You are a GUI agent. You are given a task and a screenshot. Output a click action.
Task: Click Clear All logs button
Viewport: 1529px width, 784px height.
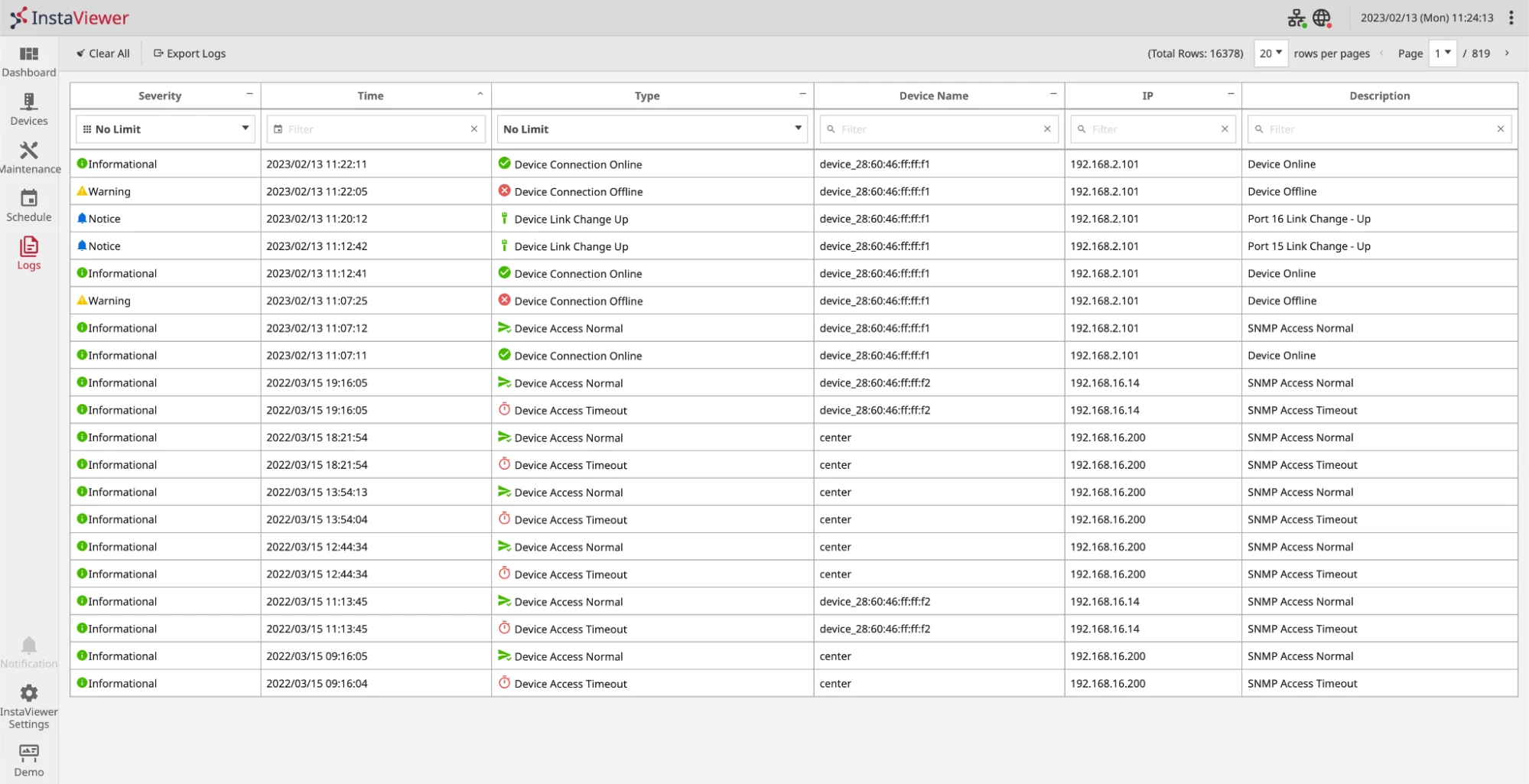click(102, 54)
